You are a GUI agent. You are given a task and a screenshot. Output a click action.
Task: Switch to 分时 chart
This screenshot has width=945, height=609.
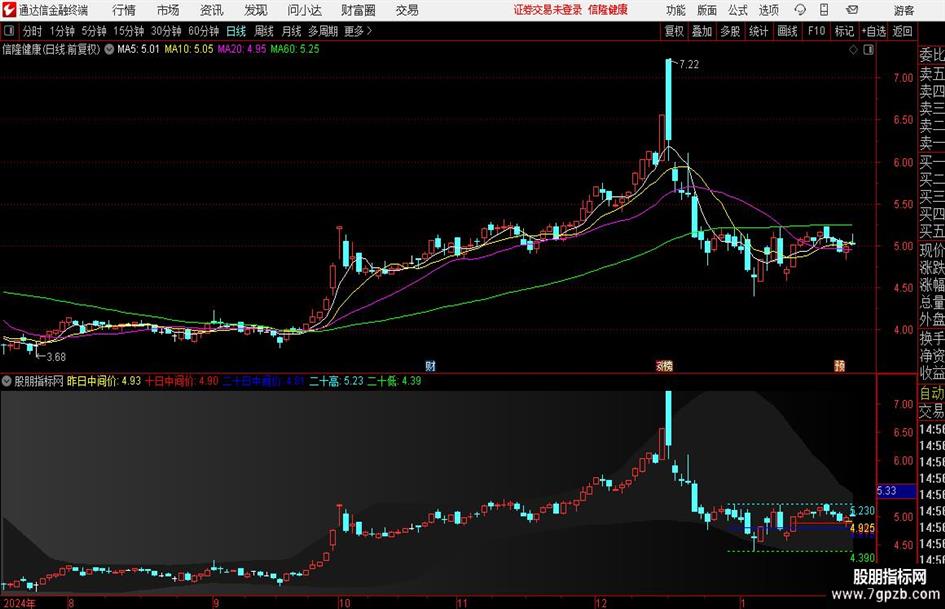(x=32, y=31)
